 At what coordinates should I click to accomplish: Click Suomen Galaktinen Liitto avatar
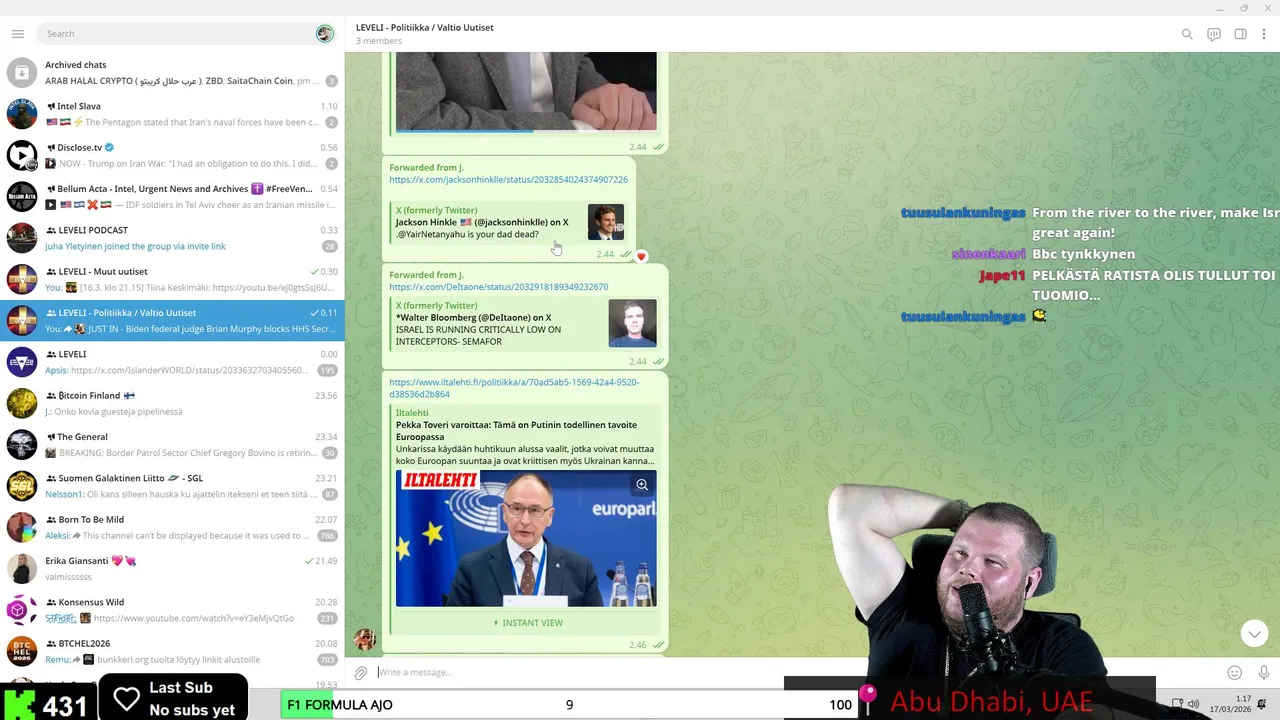[x=22, y=486]
